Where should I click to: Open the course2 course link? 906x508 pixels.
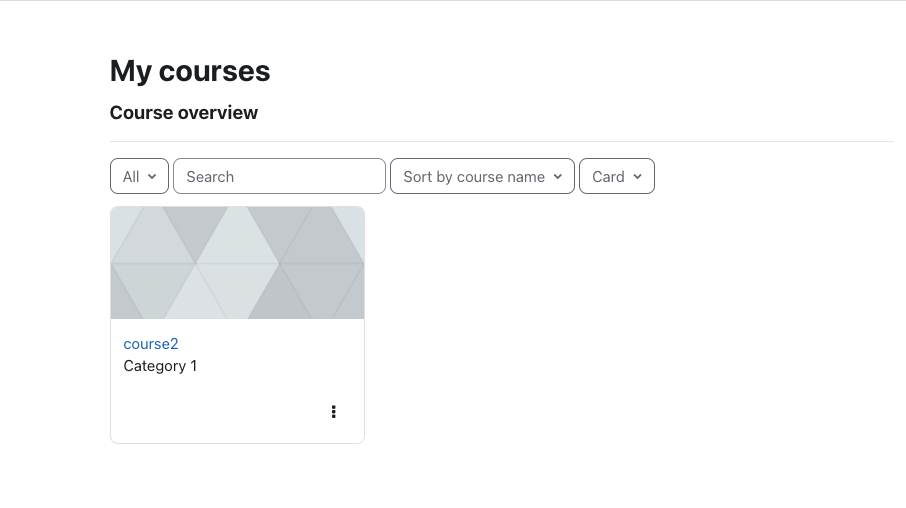151,344
